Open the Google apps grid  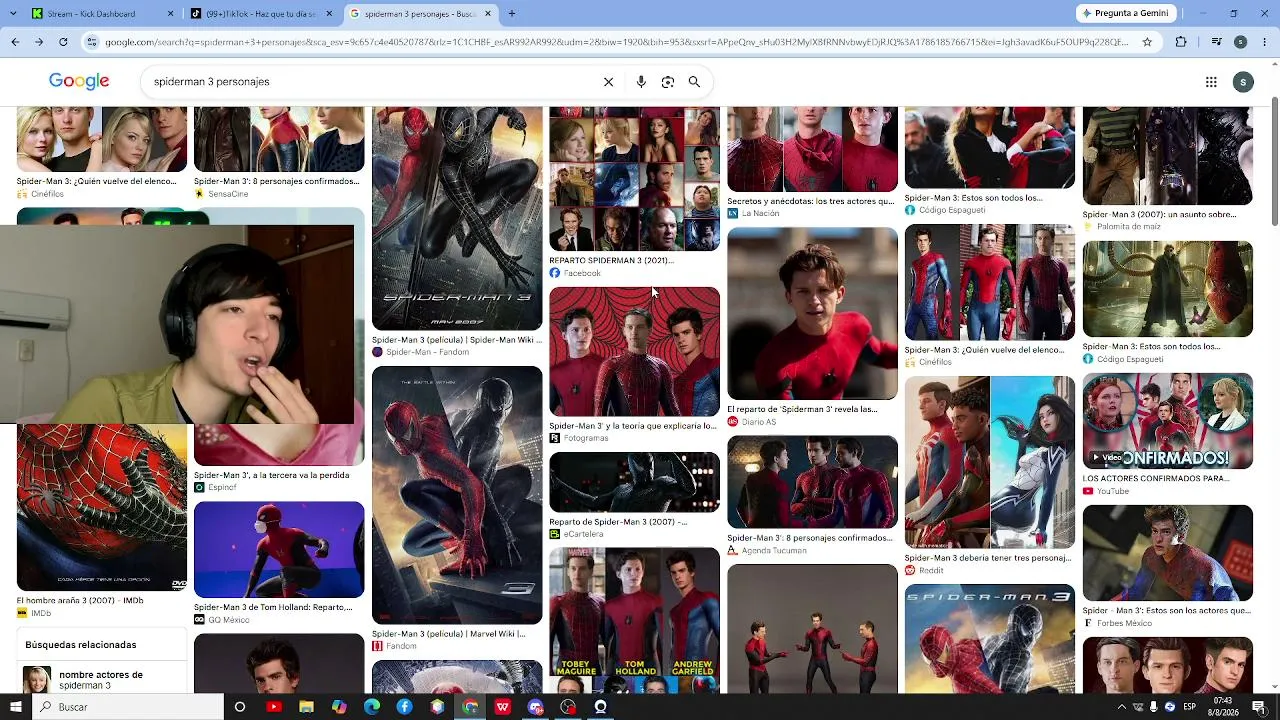click(1211, 82)
